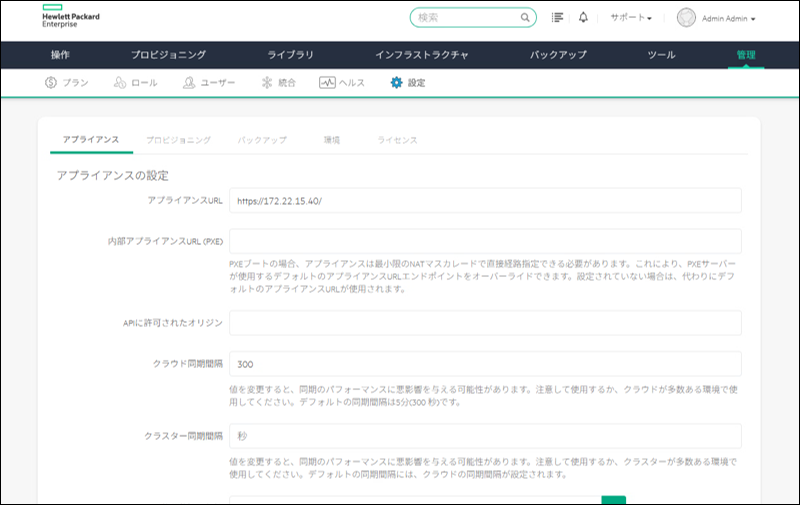Open the インフラストラクチャ main menu
800x505 pixels.
point(422,55)
